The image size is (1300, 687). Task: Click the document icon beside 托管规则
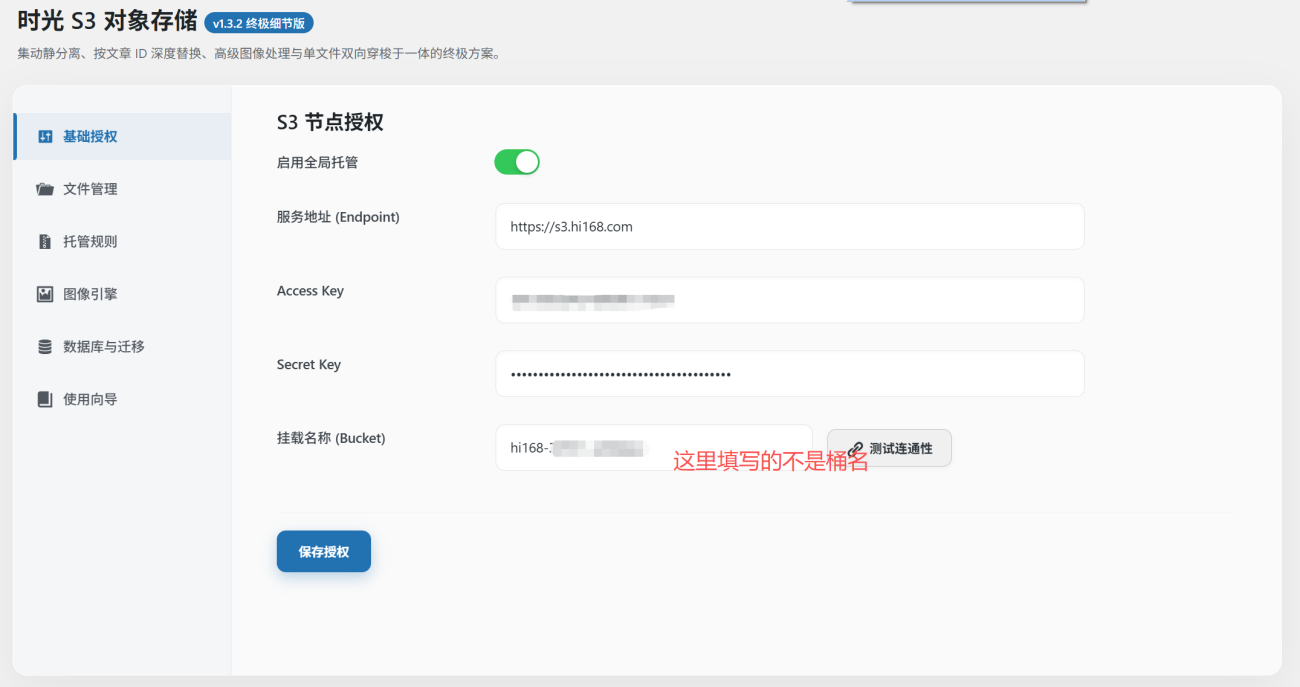tap(45, 242)
